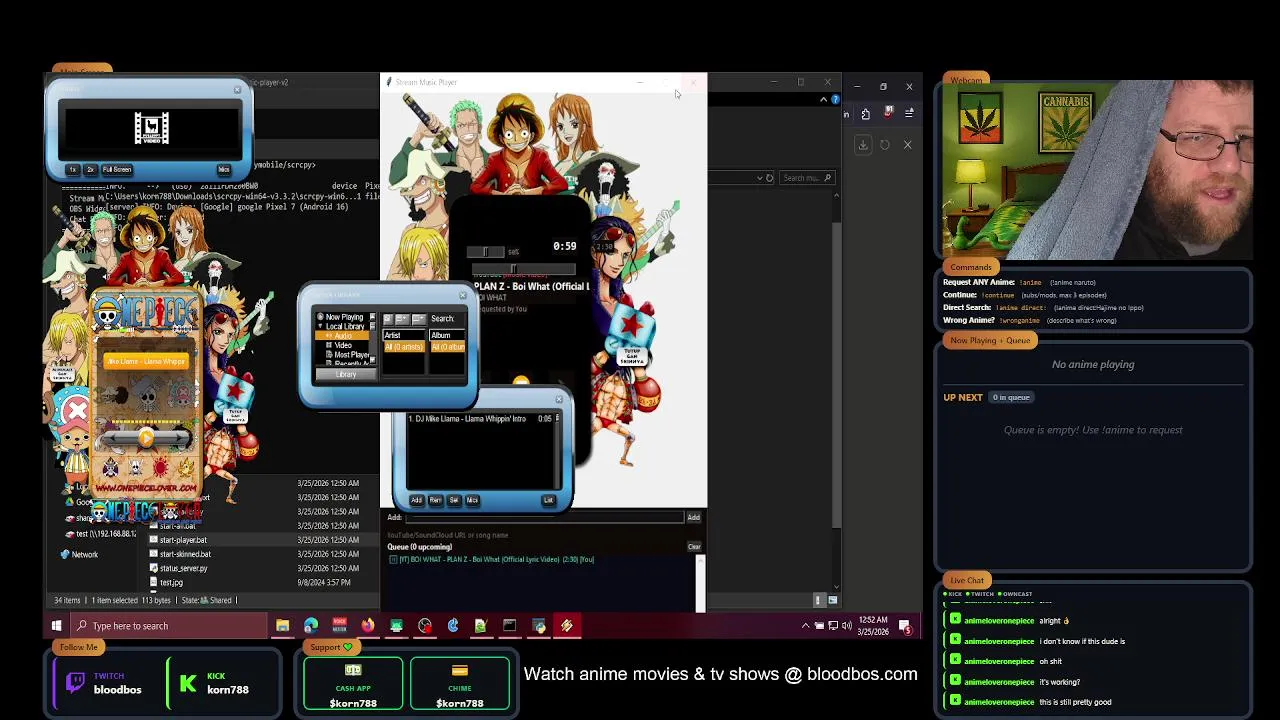This screenshot has height=720, width=1280.
Task: Click Misc button in the video window
Action: coord(224,170)
